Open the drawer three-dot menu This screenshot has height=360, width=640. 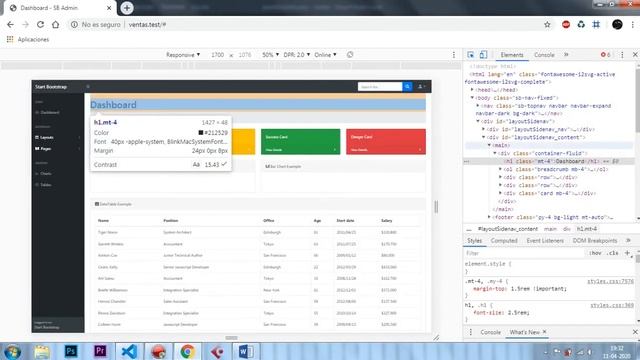[x=471, y=332]
